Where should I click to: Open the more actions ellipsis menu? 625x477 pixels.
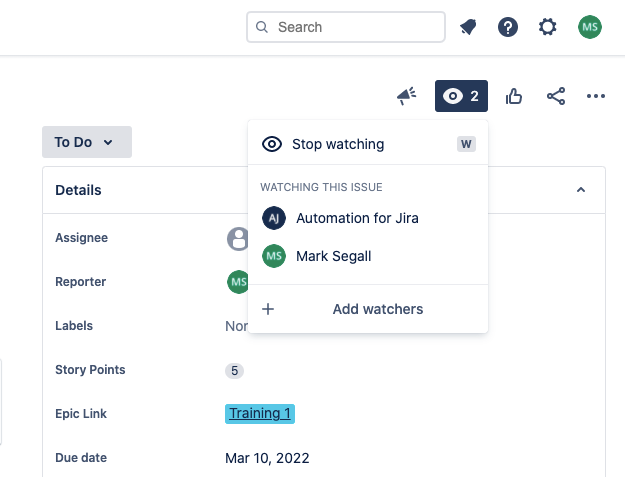point(596,96)
